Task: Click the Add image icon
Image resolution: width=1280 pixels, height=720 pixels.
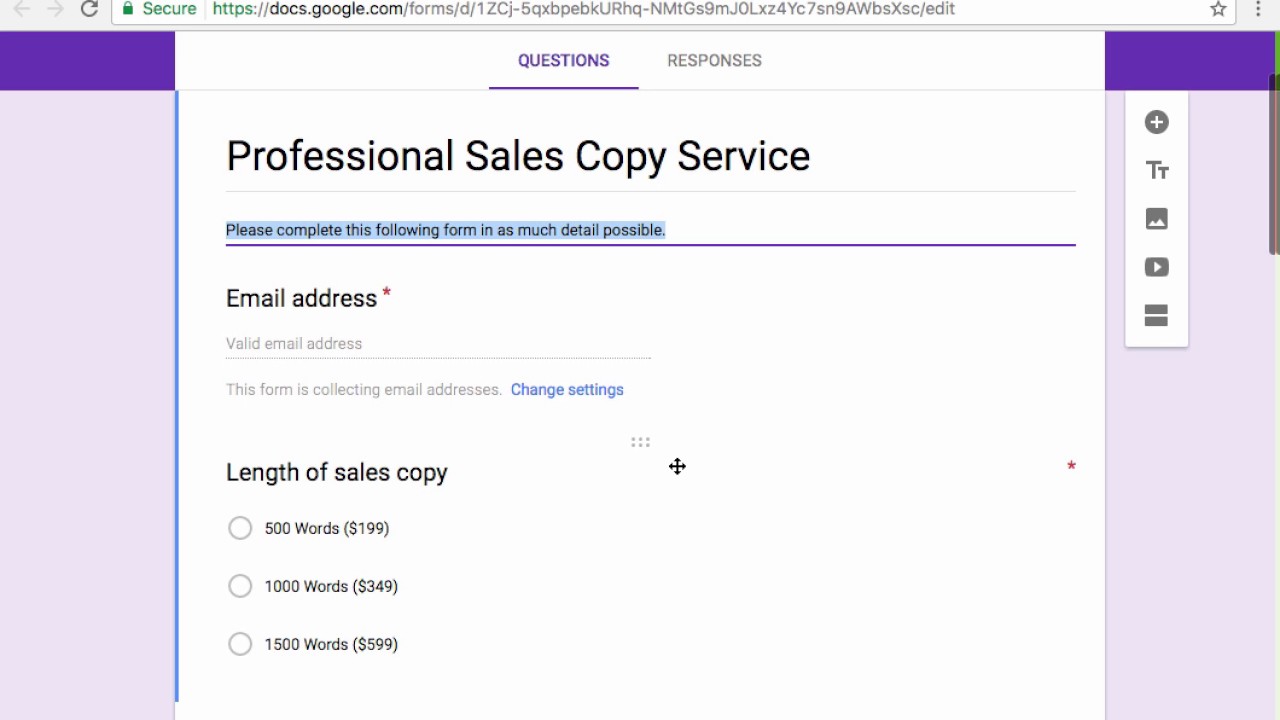Action: tap(1157, 219)
